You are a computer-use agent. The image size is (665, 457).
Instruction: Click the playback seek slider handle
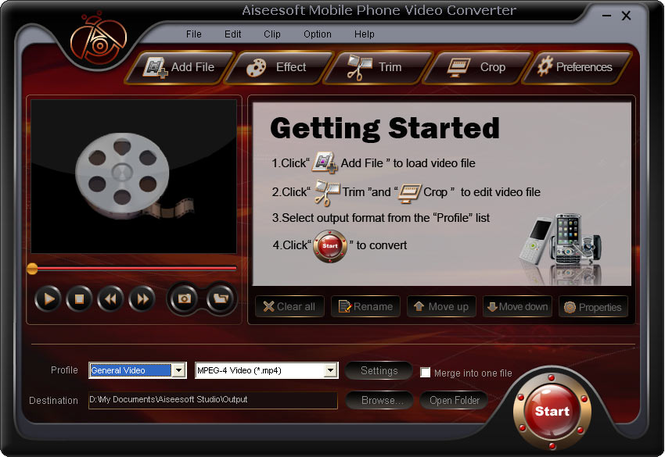(x=32, y=269)
